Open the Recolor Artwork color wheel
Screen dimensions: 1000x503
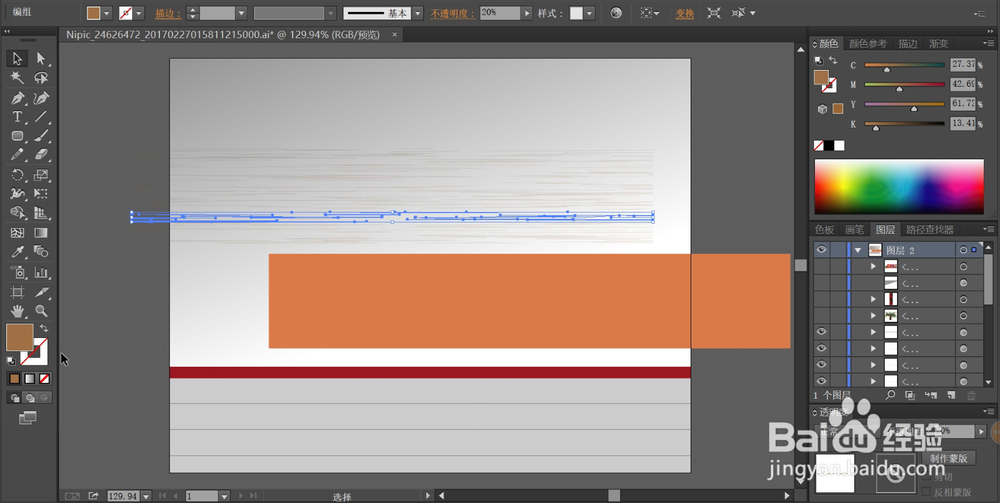point(615,13)
